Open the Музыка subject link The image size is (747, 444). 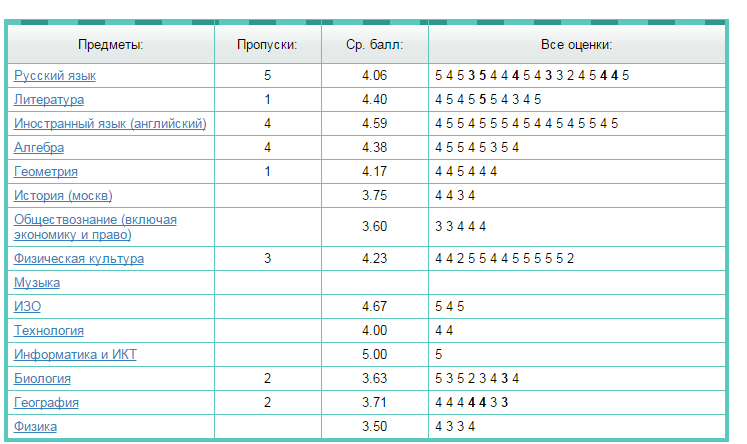click(37, 283)
